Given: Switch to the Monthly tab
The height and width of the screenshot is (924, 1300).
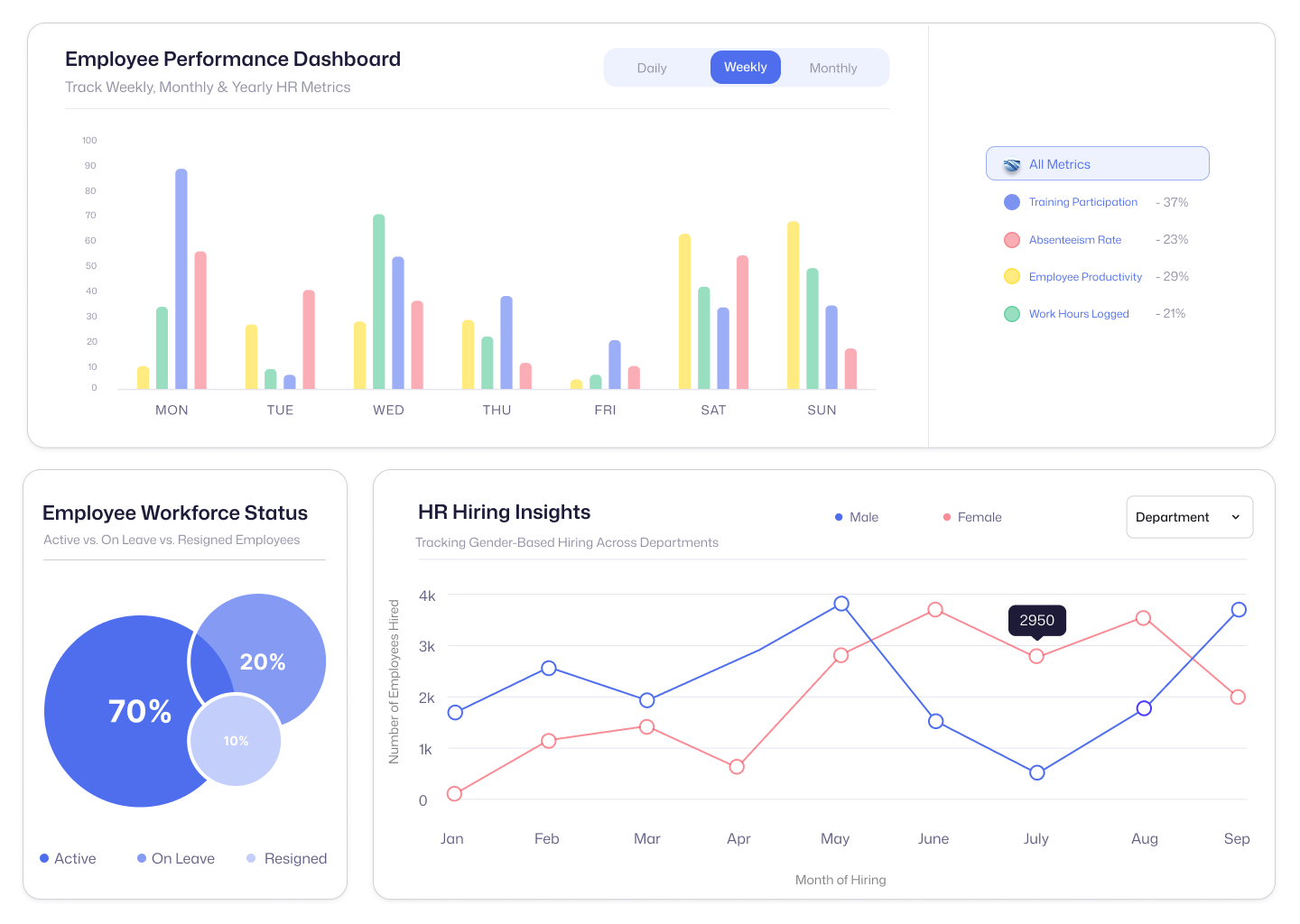Looking at the screenshot, I should click(832, 67).
